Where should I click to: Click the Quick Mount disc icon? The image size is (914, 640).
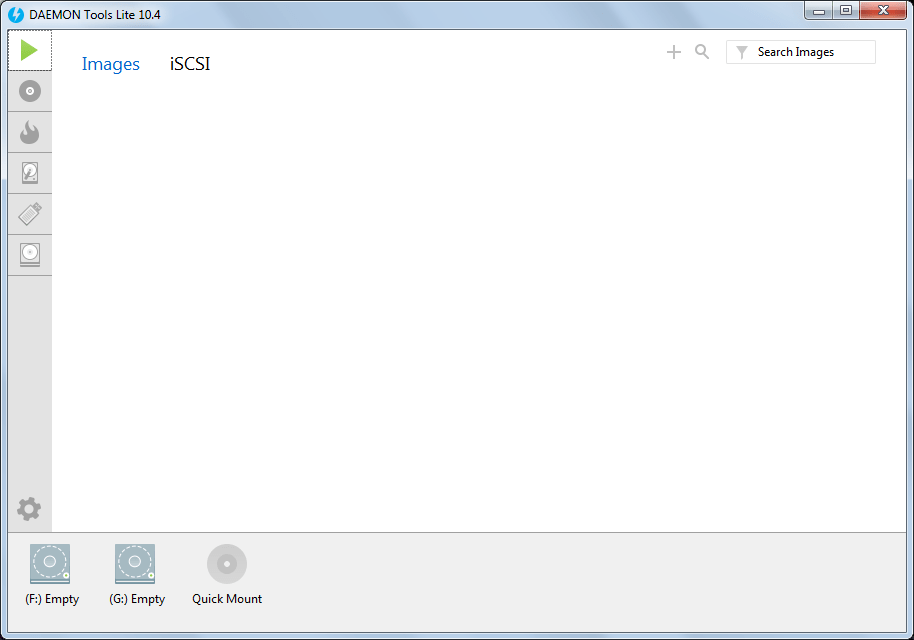pyautogui.click(x=226, y=563)
